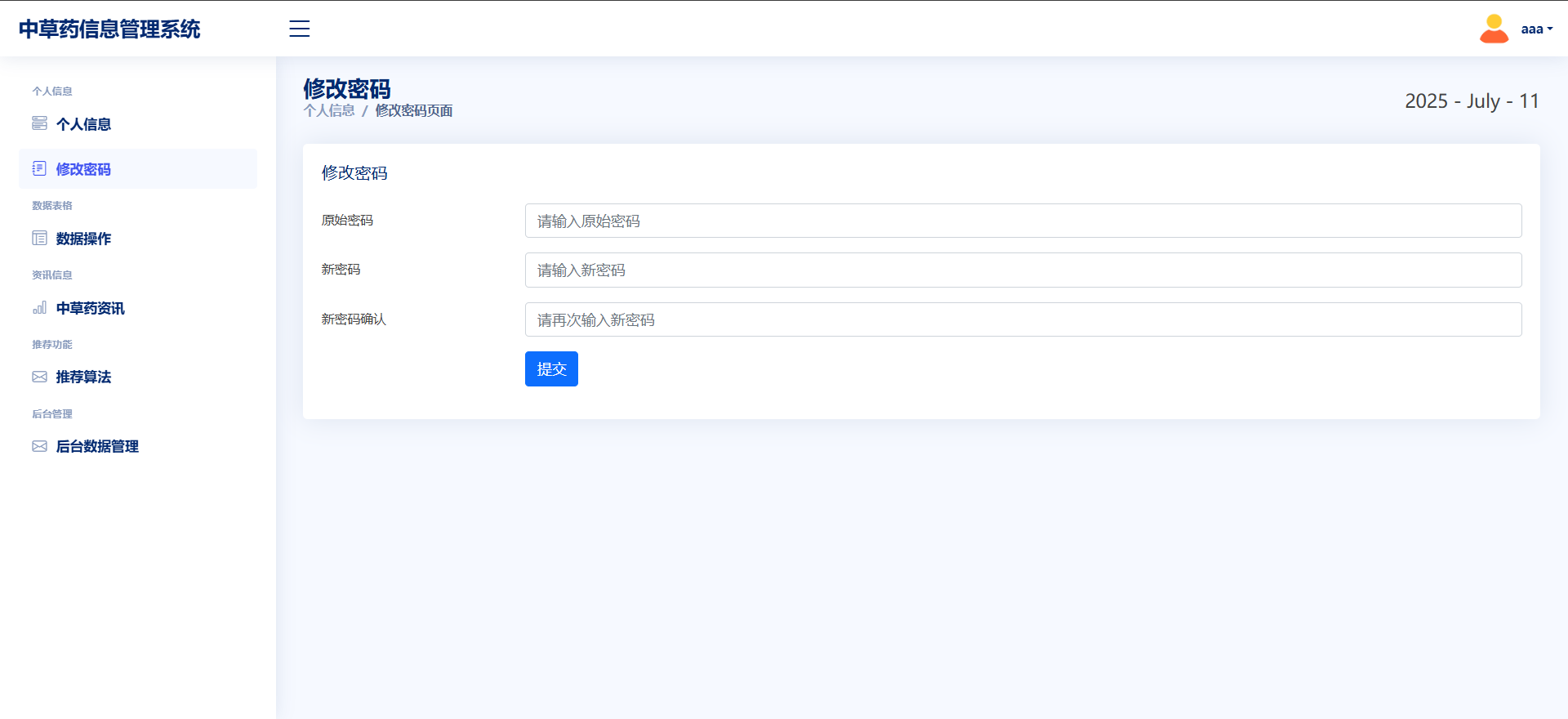Viewport: 1568px width, 719px height.
Task: Focus the 新密码确认 input field
Action: coord(1023,319)
